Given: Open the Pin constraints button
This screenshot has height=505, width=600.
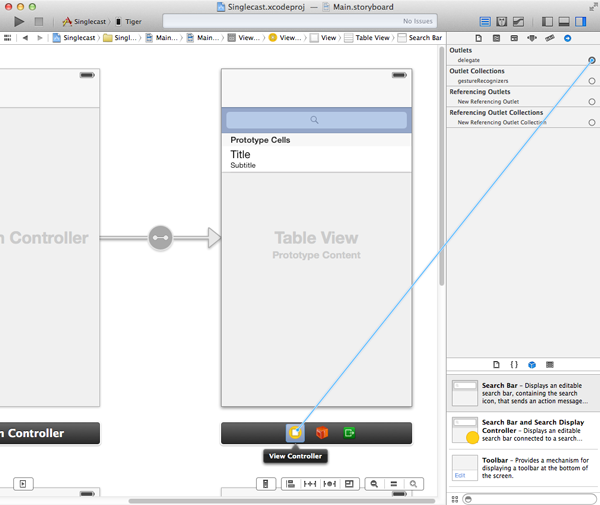Looking at the screenshot, I should [310, 484].
